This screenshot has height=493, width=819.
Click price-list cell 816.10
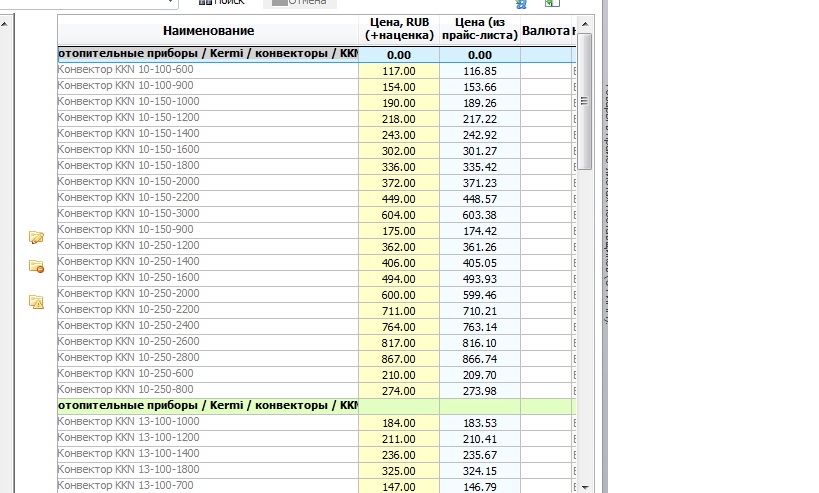480,343
